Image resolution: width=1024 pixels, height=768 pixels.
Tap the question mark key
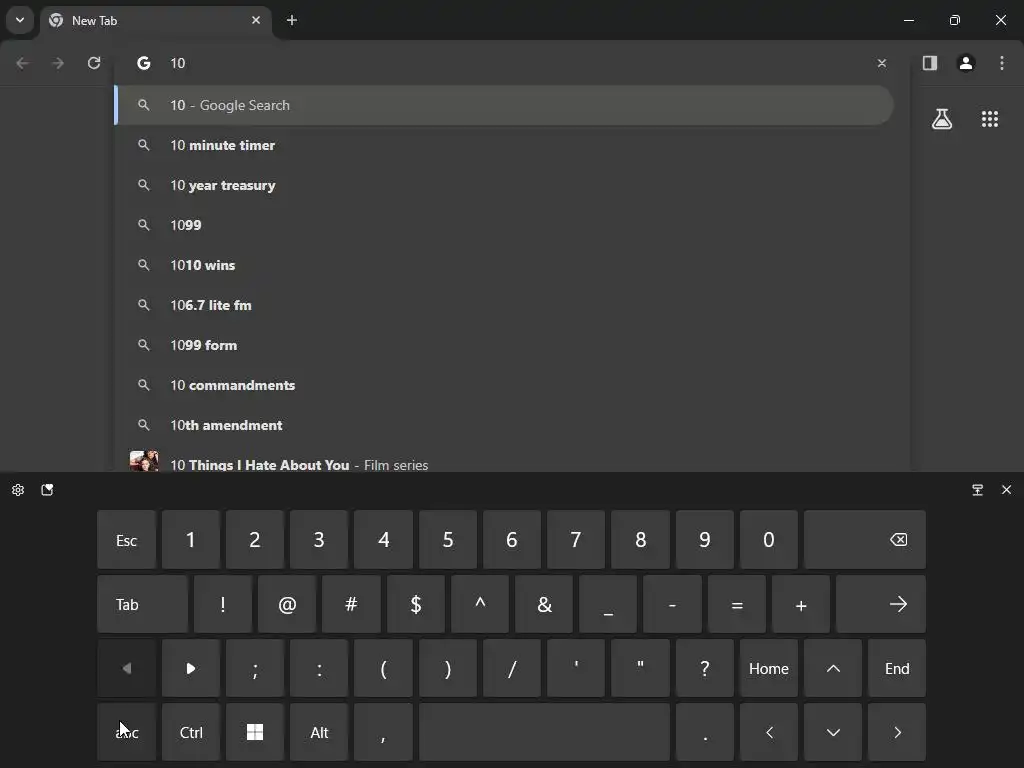point(705,668)
